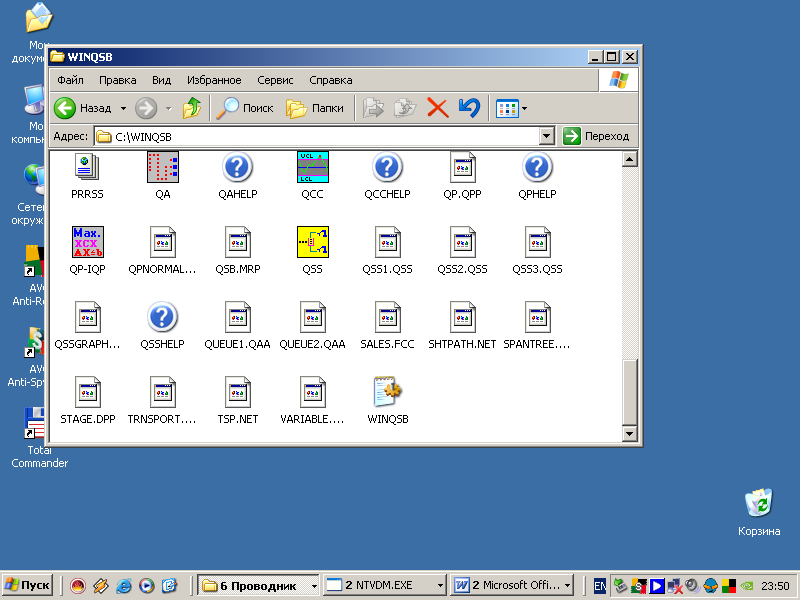Toggle the Папки folders pane button
The width and height of the screenshot is (800, 600).
pyautogui.click(x=315, y=108)
